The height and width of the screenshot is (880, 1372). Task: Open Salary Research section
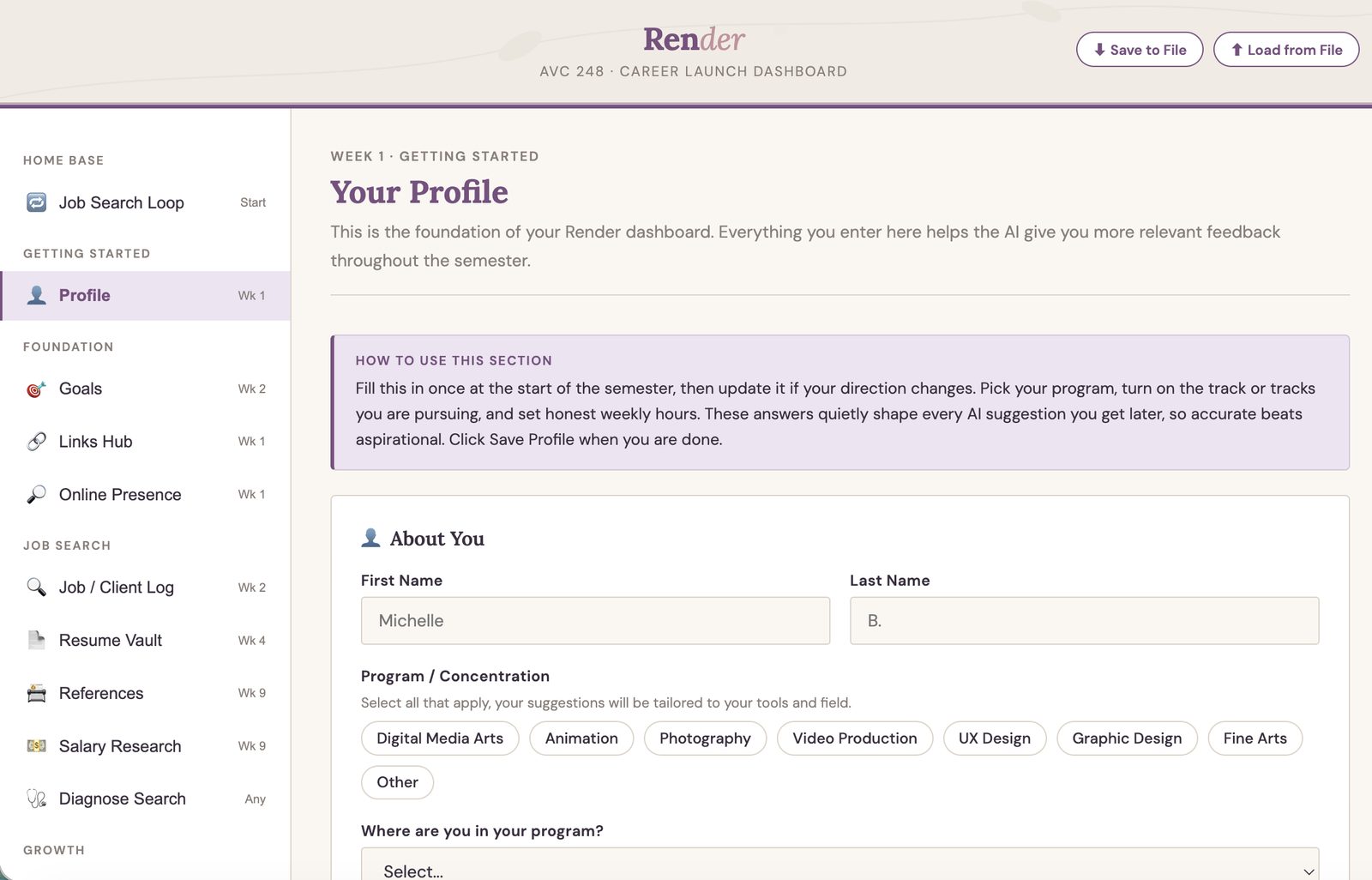pyautogui.click(x=146, y=746)
